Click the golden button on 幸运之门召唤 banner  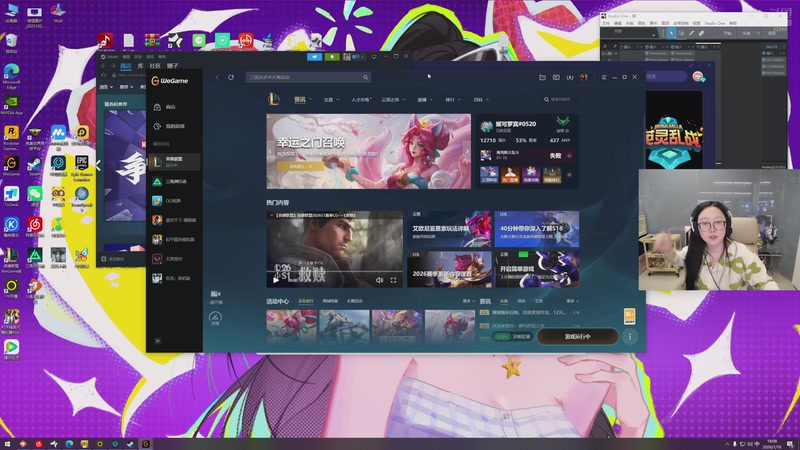click(300, 166)
